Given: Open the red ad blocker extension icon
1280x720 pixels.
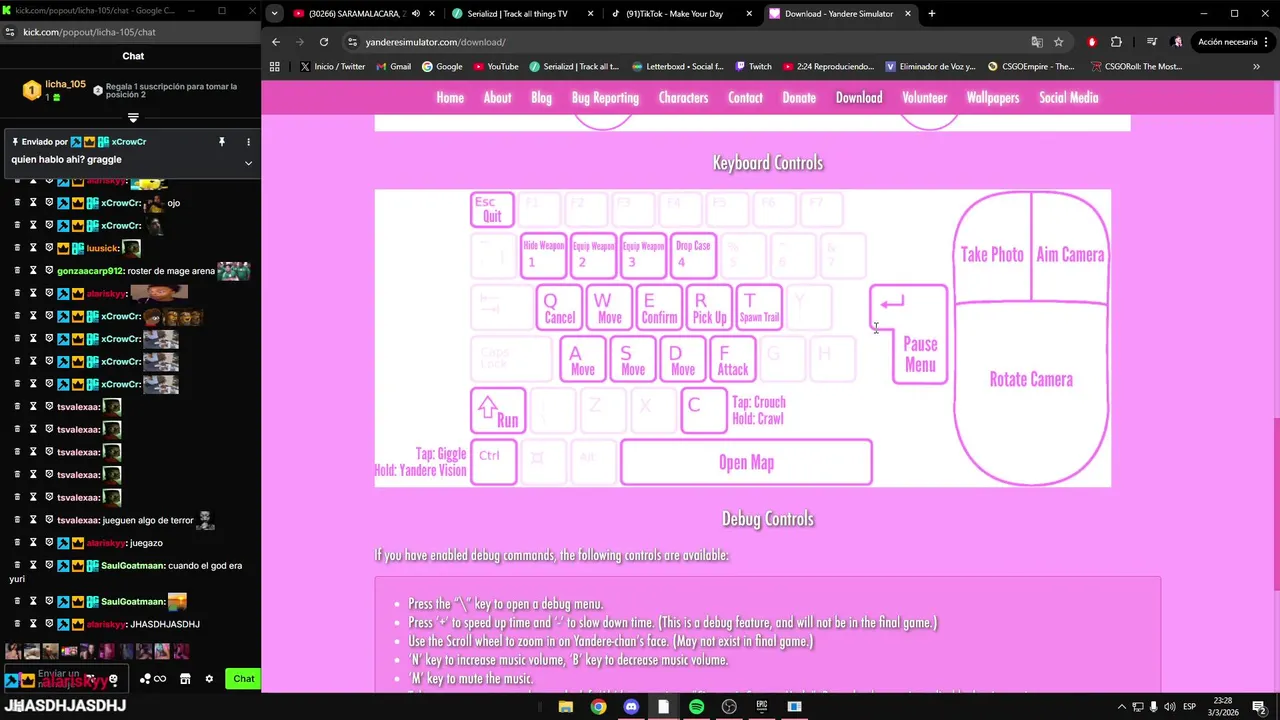Looking at the screenshot, I should [x=1092, y=42].
